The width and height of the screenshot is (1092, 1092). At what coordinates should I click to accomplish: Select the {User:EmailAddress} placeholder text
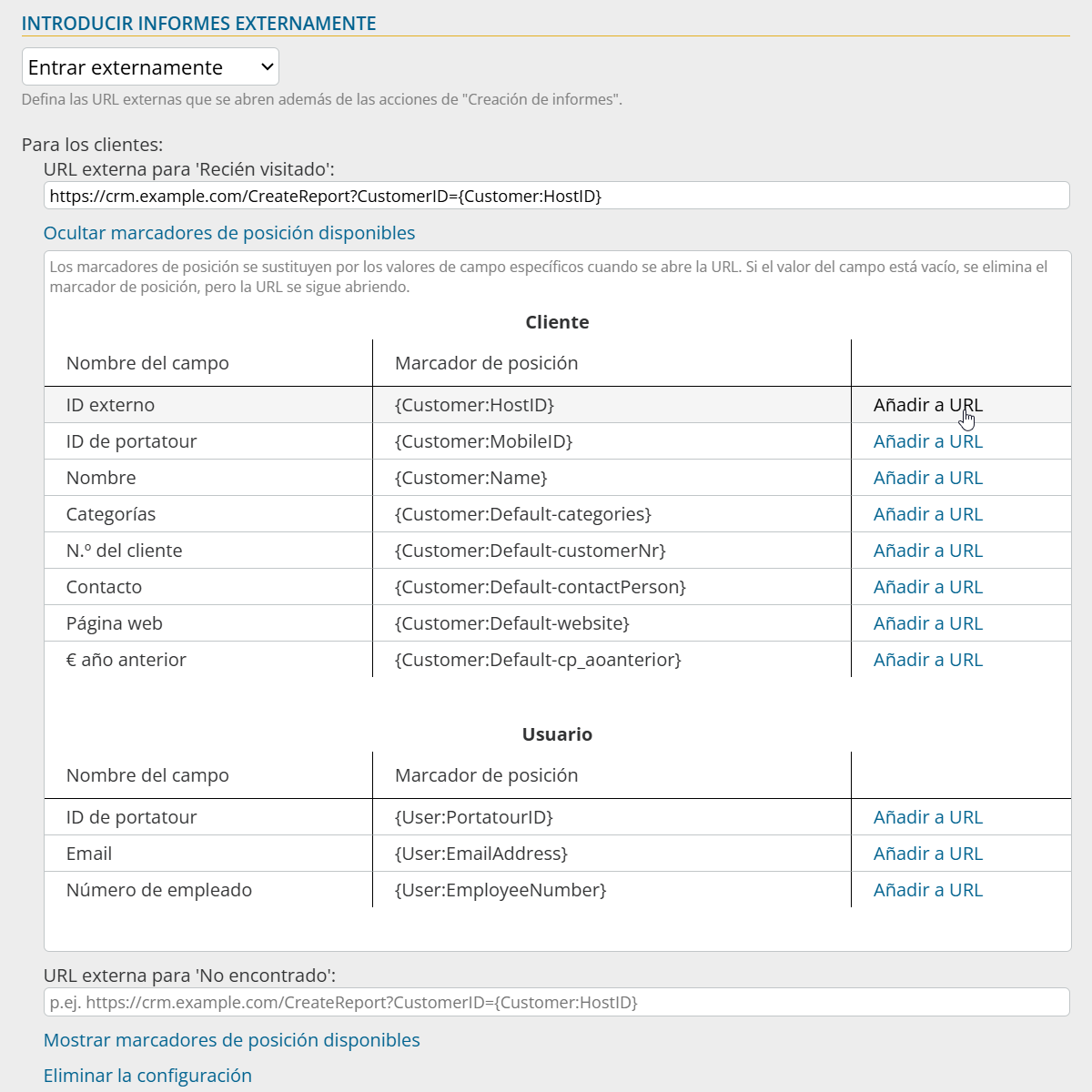point(481,854)
